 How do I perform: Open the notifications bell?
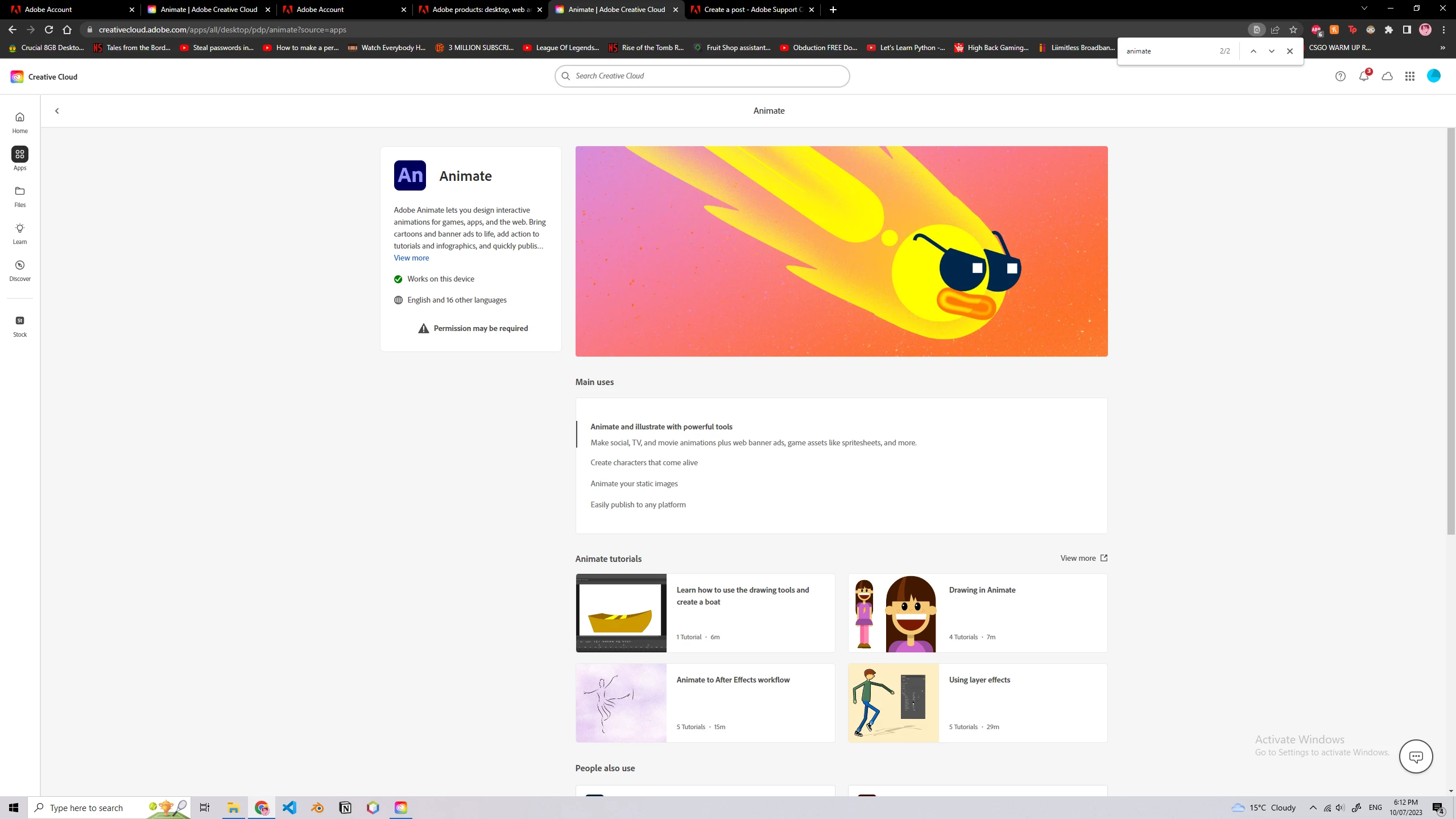click(x=1363, y=76)
